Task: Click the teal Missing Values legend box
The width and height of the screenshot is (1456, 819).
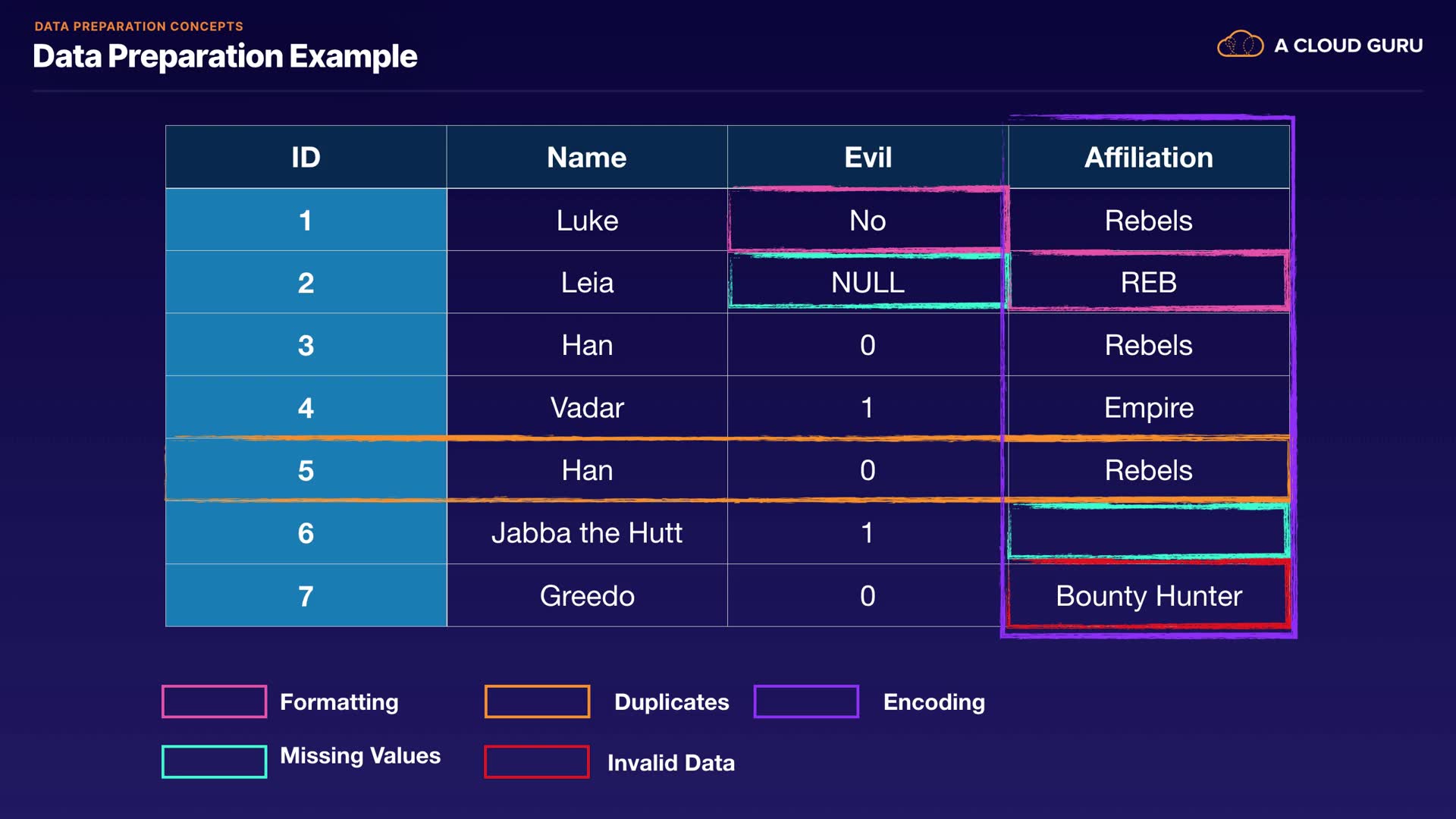Action: [x=214, y=761]
